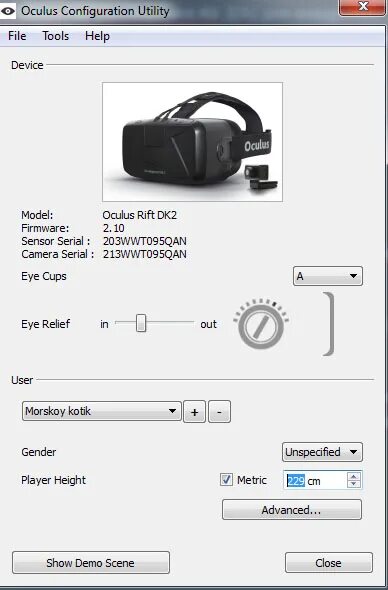Expand the Gender dropdown

click(322, 452)
